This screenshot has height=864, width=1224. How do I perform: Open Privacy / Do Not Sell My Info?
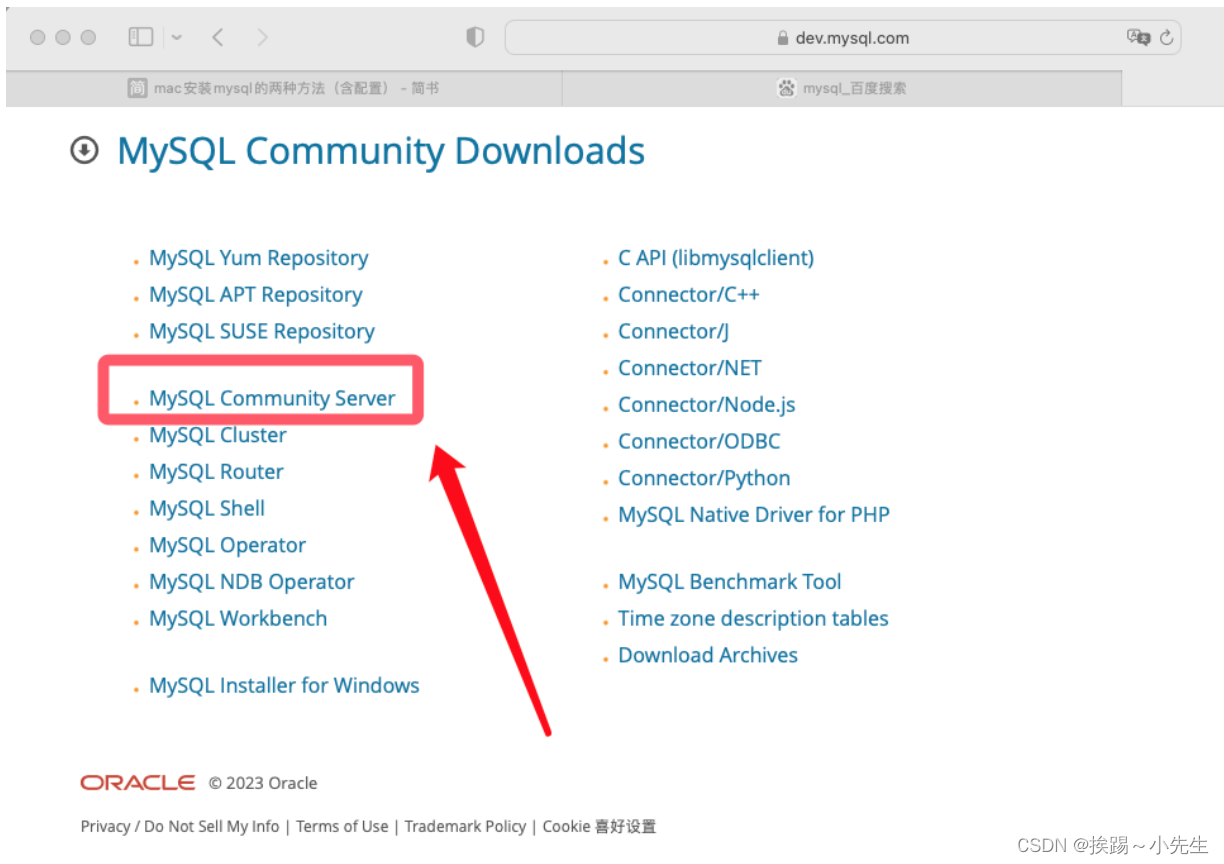point(180,827)
